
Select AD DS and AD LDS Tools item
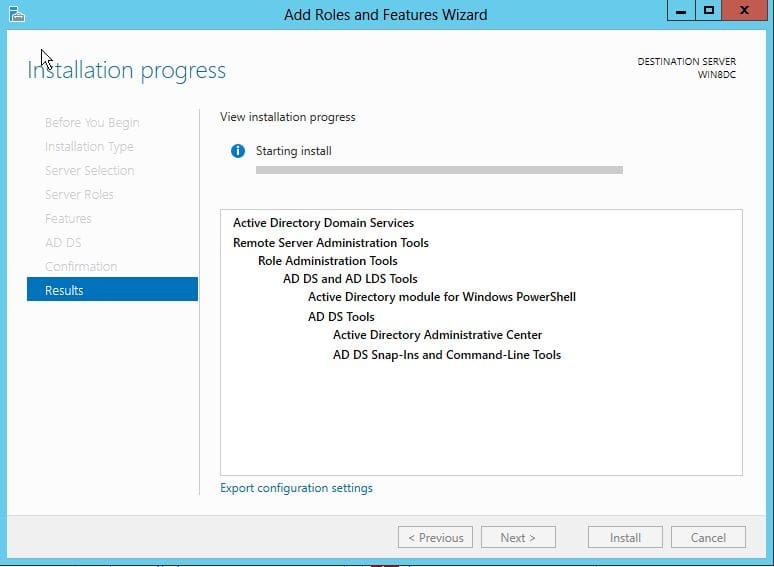click(x=350, y=279)
